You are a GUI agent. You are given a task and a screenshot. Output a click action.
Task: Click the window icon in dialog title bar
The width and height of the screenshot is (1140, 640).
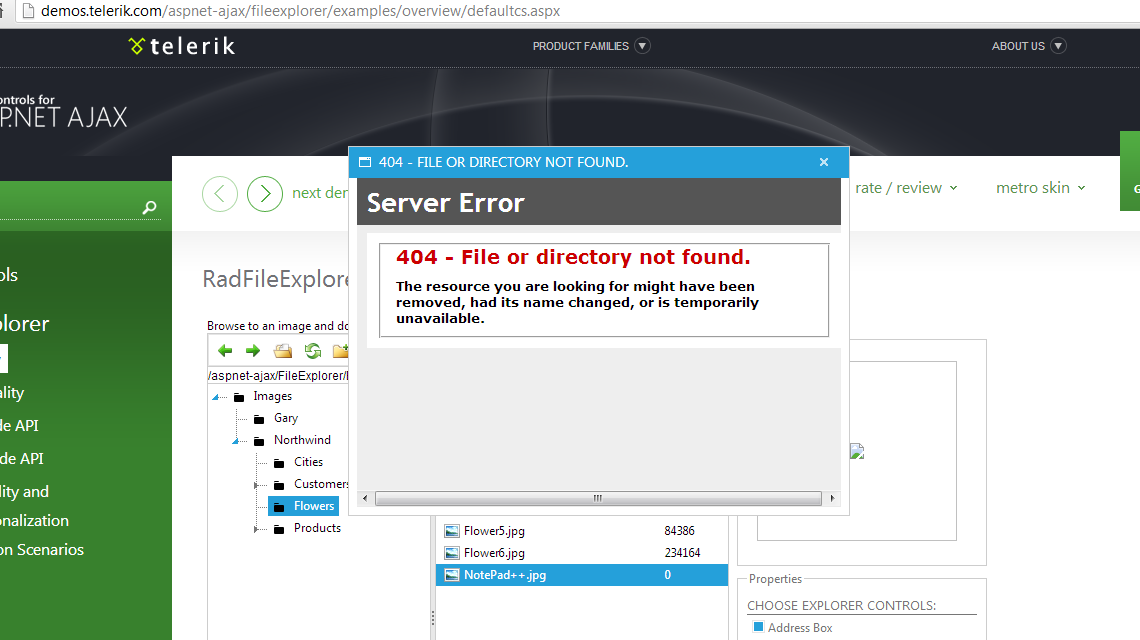tap(365, 162)
